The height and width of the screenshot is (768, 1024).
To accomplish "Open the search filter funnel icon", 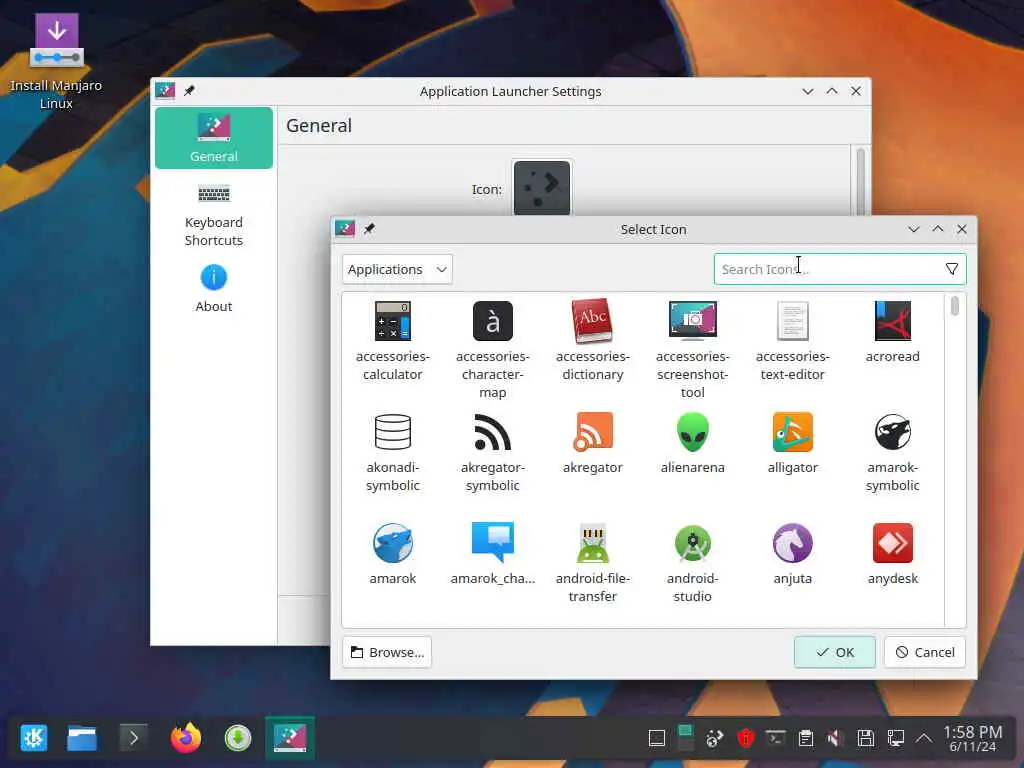I will pyautogui.click(x=952, y=269).
